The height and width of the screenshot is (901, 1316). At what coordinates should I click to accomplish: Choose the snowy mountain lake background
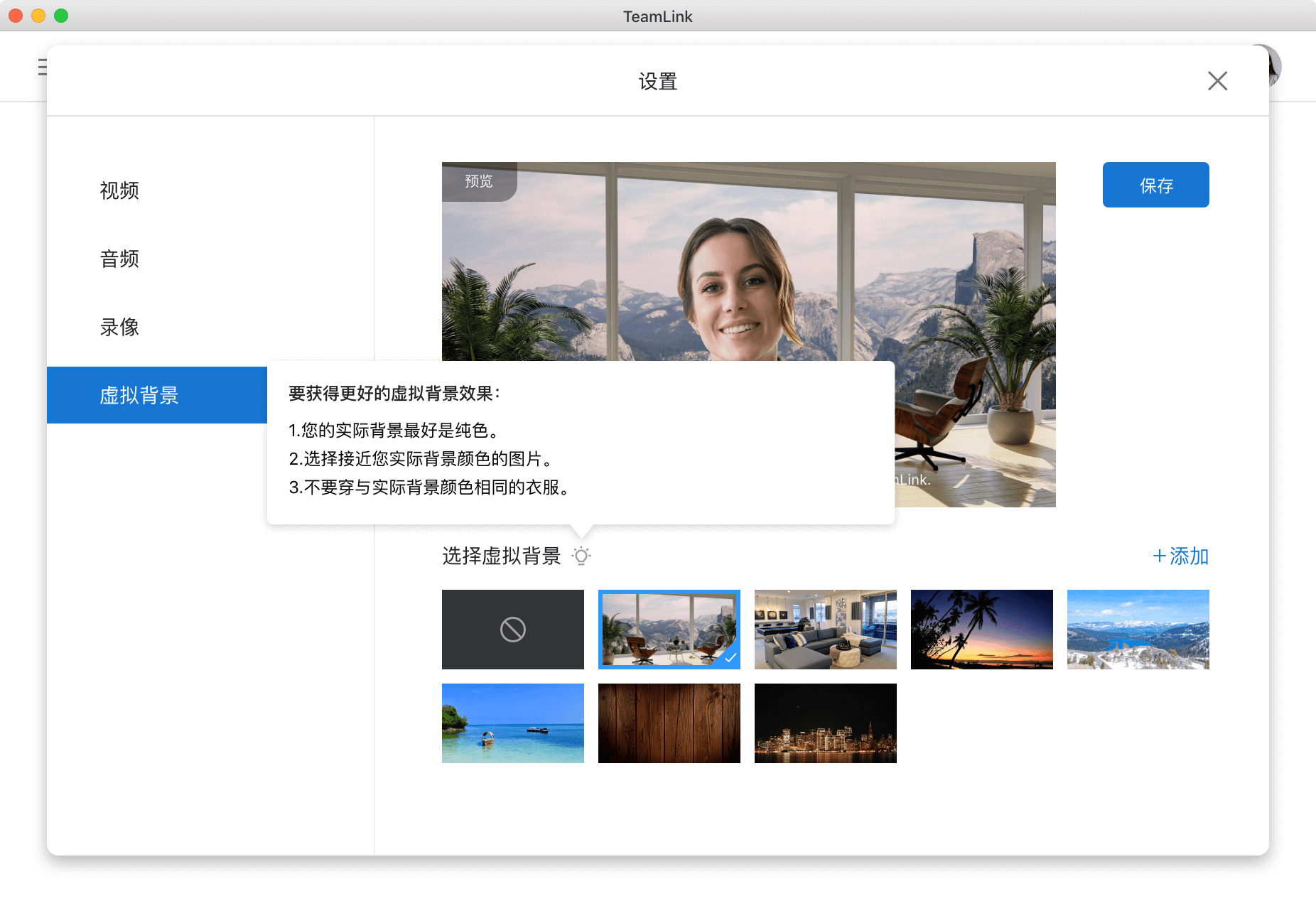[x=1138, y=630]
